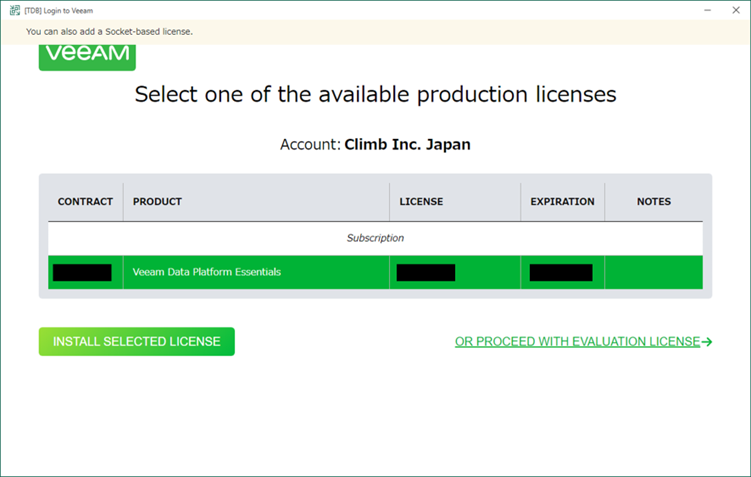Viewport: 751px width, 477px height.
Task: Click the NOTES column header
Action: (x=653, y=202)
